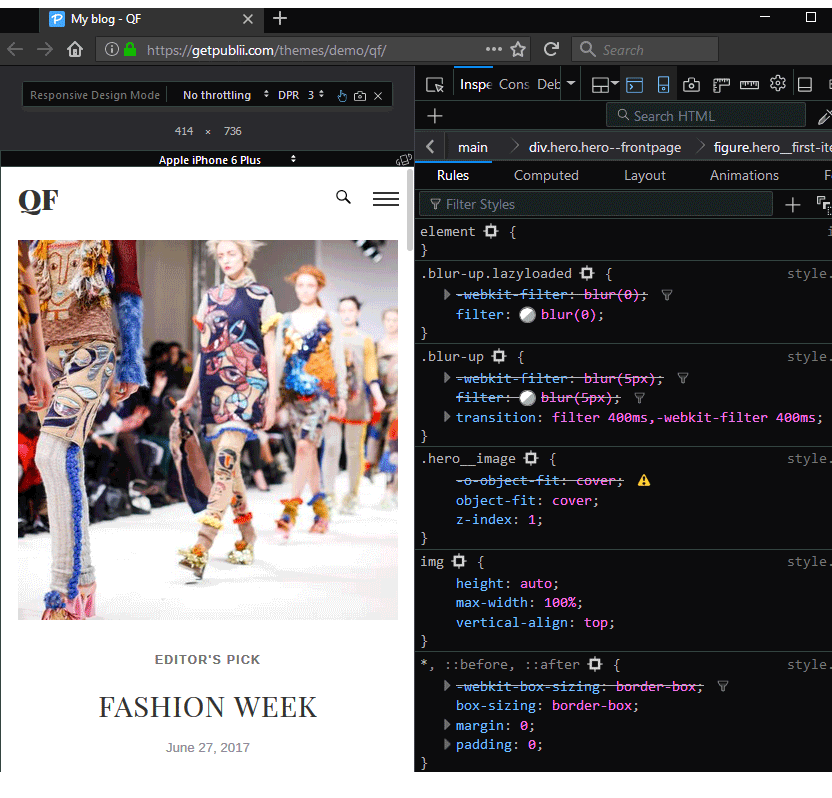Add a new CSS rule with the plus button
This screenshot has height=798, width=832.
792,204
